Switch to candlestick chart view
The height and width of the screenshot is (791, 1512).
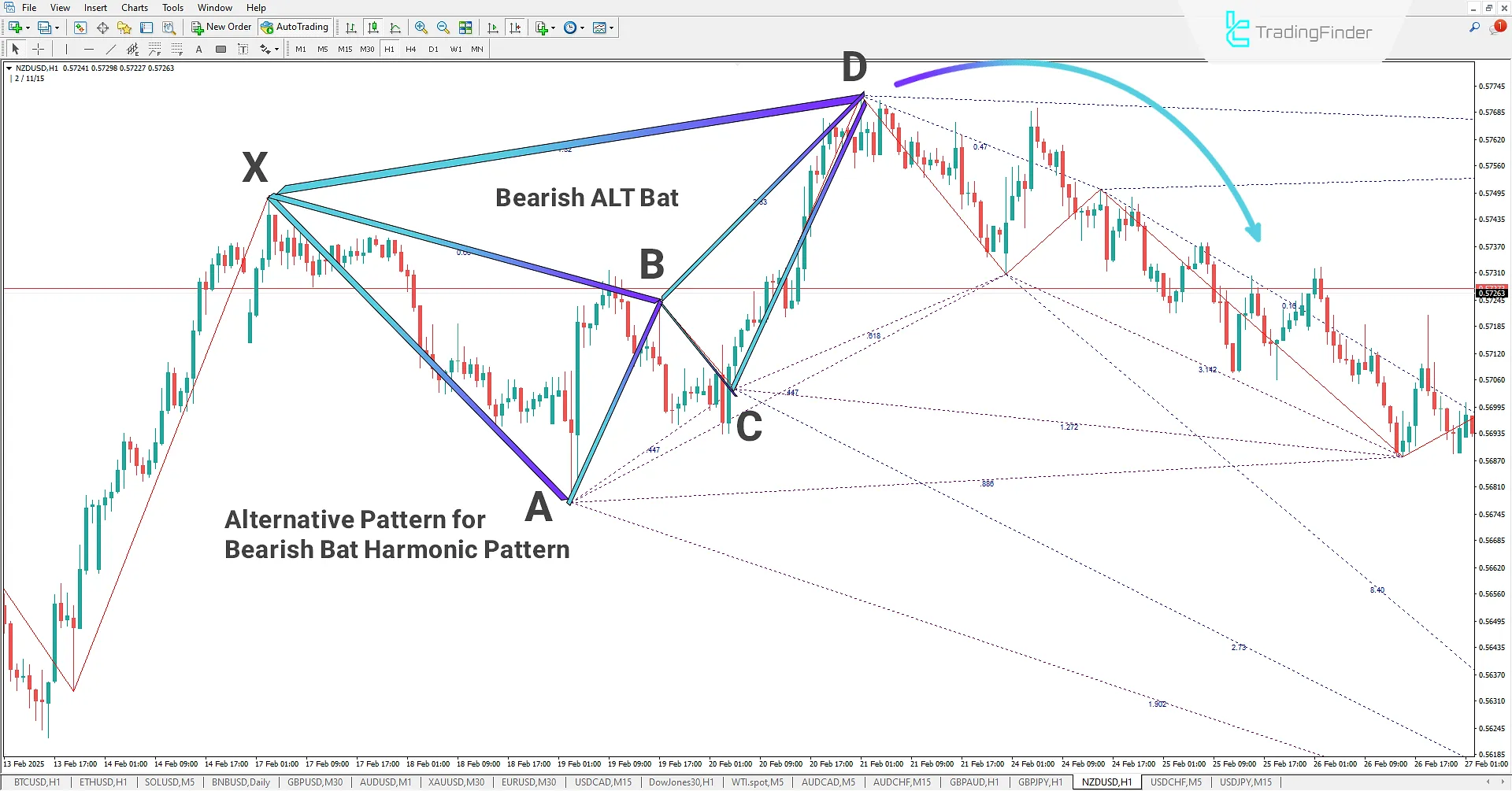372,28
